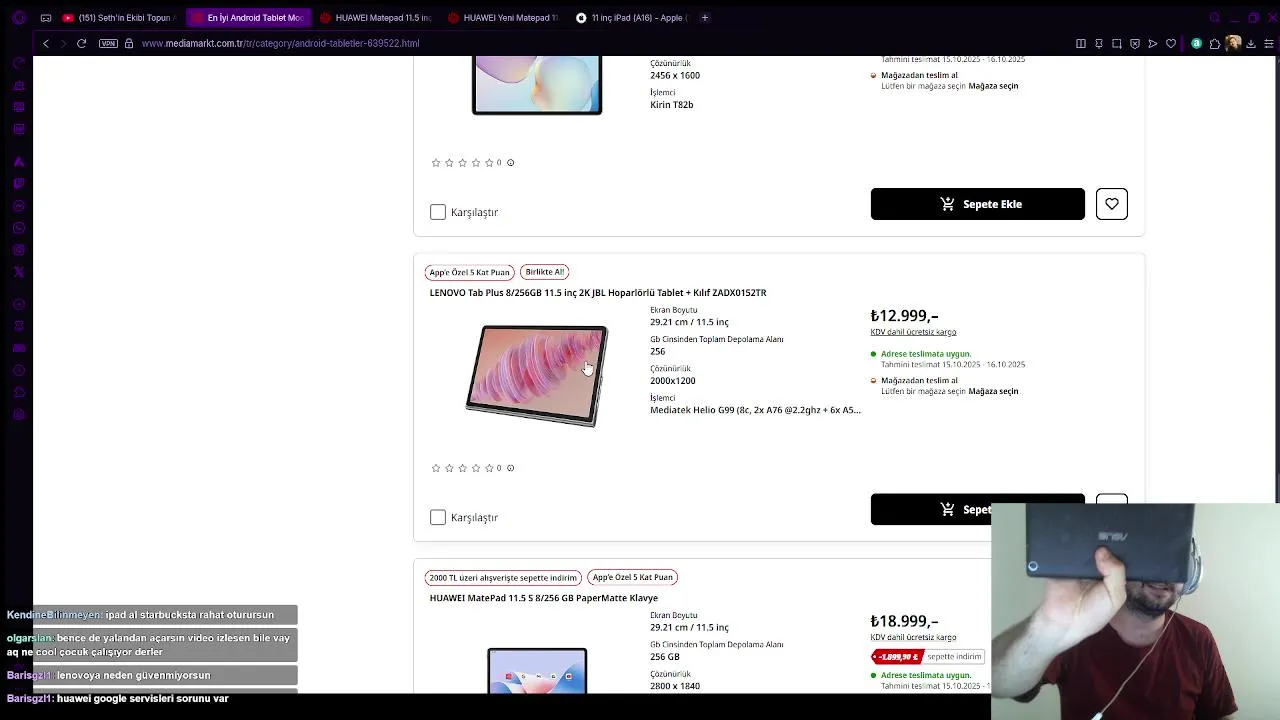Click App'e Özel 5 Kat Puan Lenovo badge
1280x720 pixels.
pos(470,272)
